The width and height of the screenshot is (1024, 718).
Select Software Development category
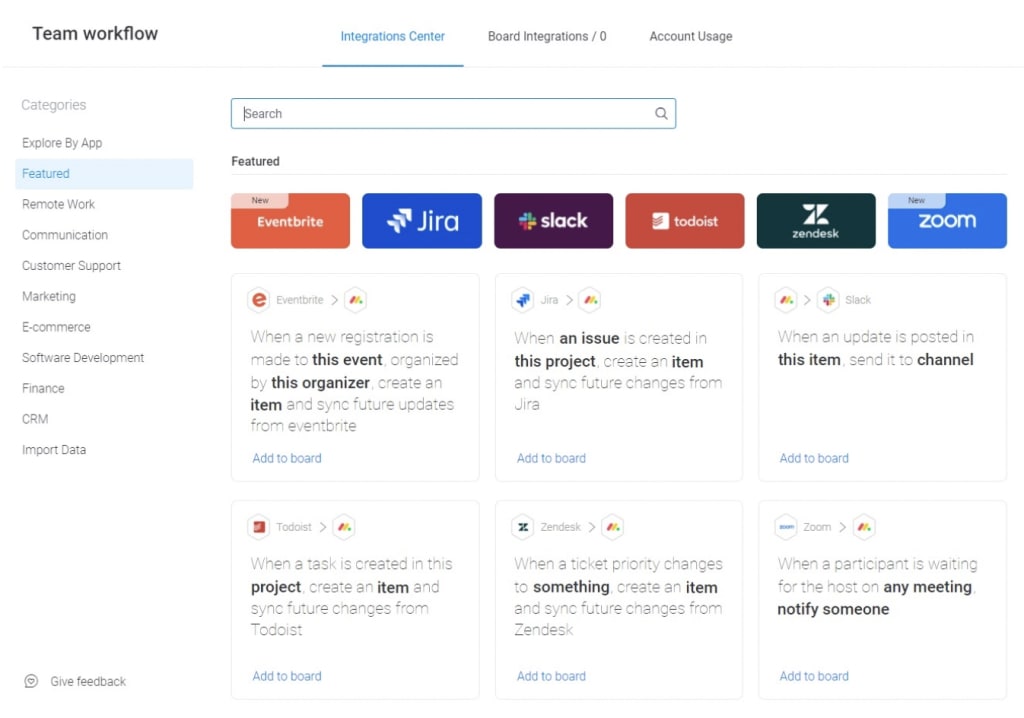[x=83, y=358]
